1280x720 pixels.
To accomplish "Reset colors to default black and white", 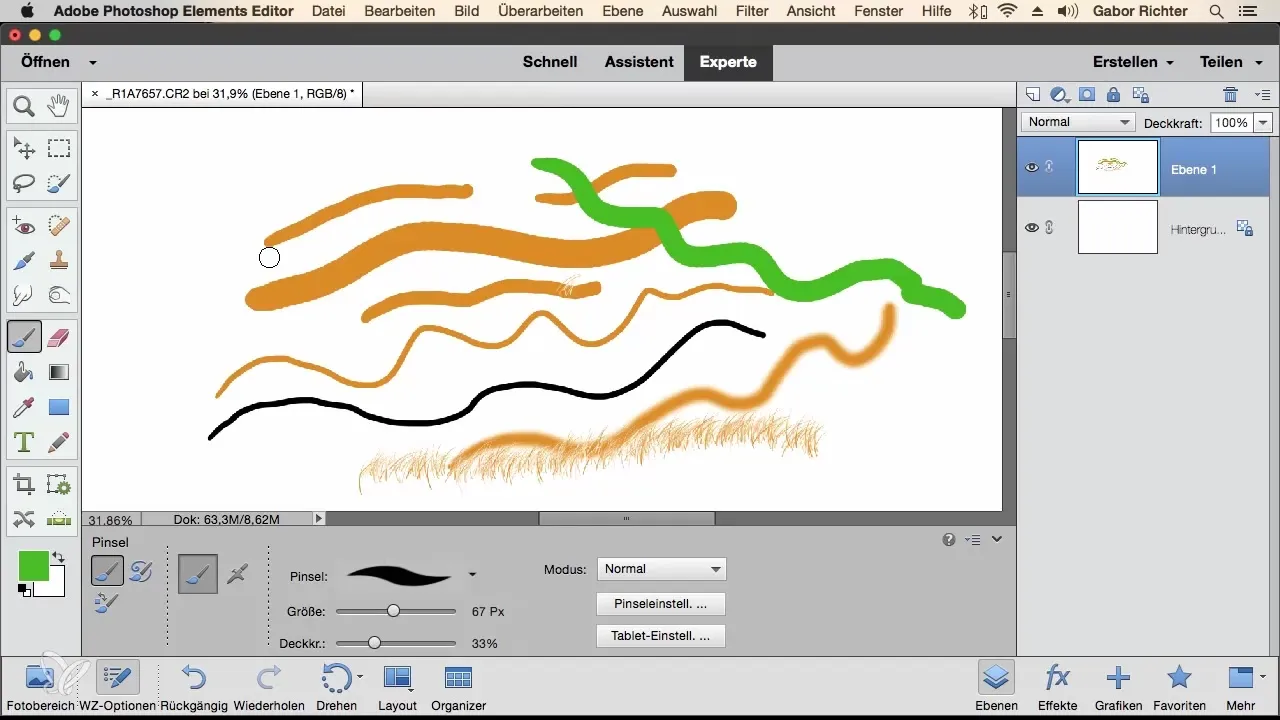I will tap(24, 590).
